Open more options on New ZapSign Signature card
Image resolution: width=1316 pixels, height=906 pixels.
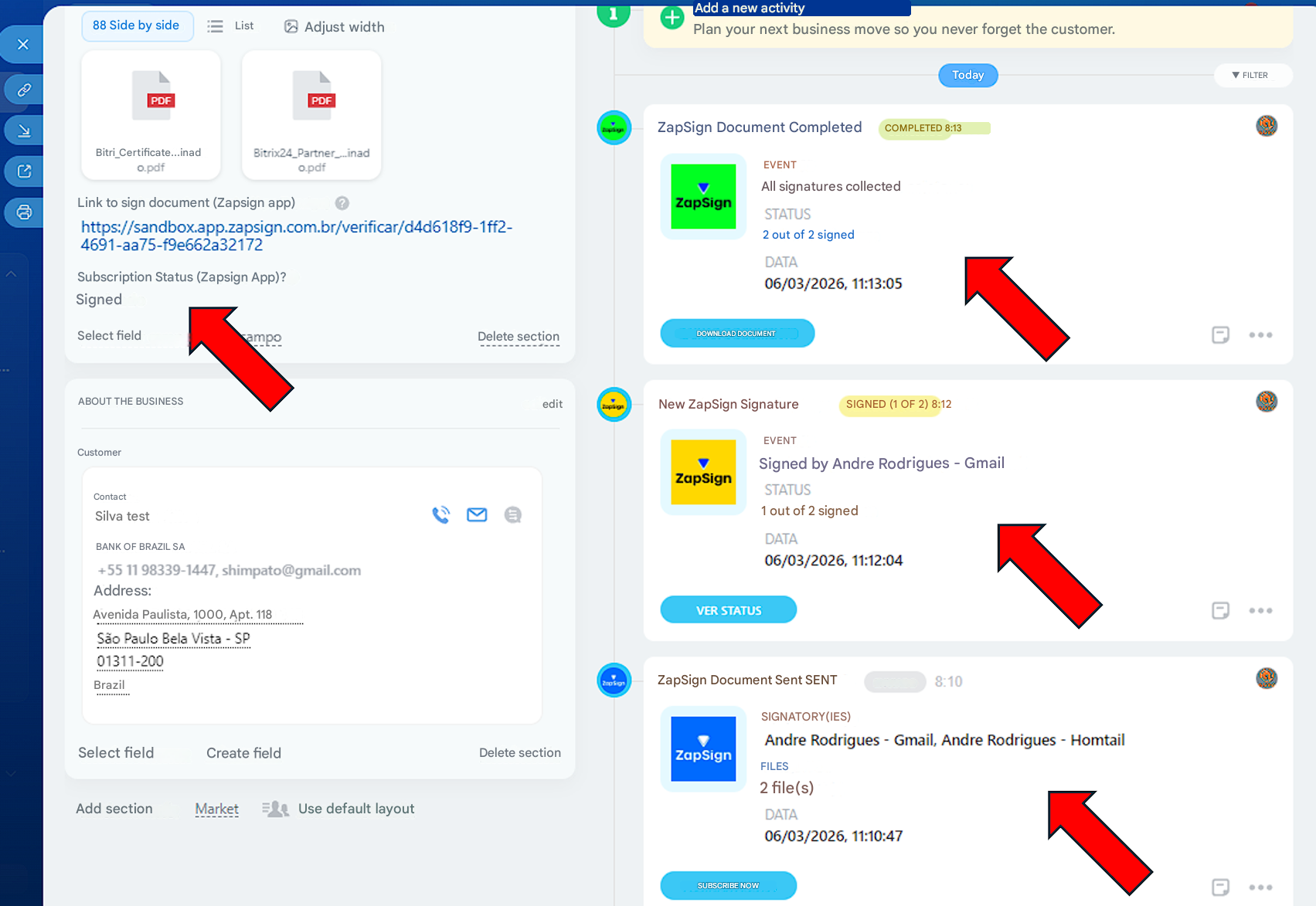[1260, 611]
